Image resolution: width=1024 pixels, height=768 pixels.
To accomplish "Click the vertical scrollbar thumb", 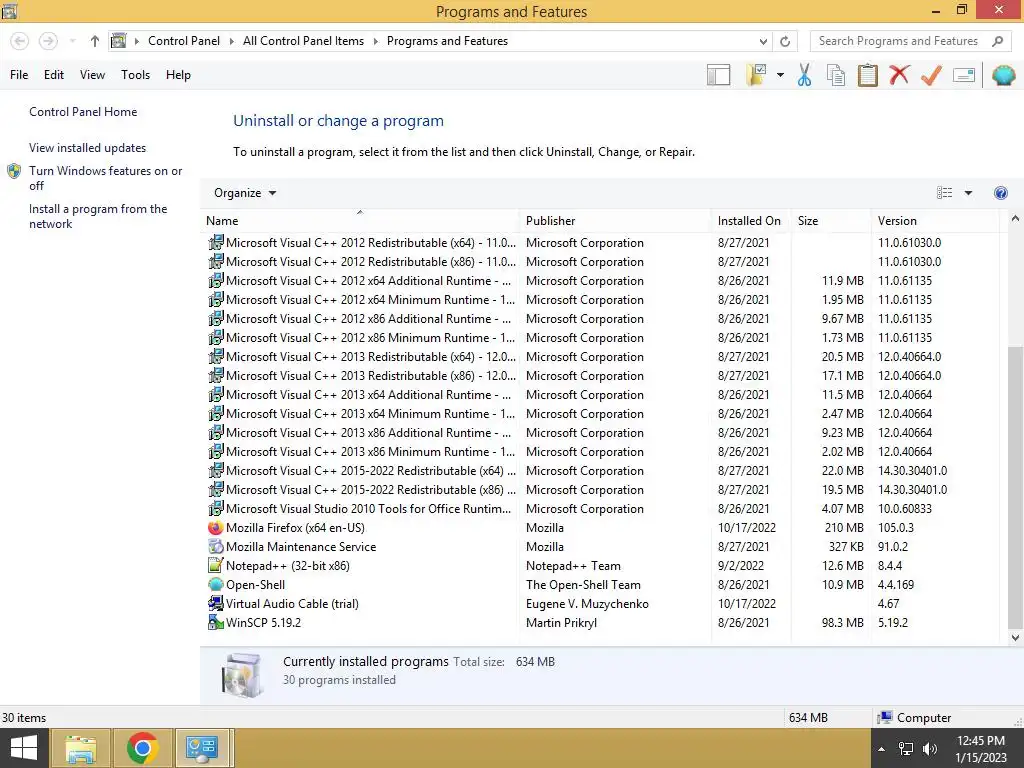I will click(x=1015, y=487).
